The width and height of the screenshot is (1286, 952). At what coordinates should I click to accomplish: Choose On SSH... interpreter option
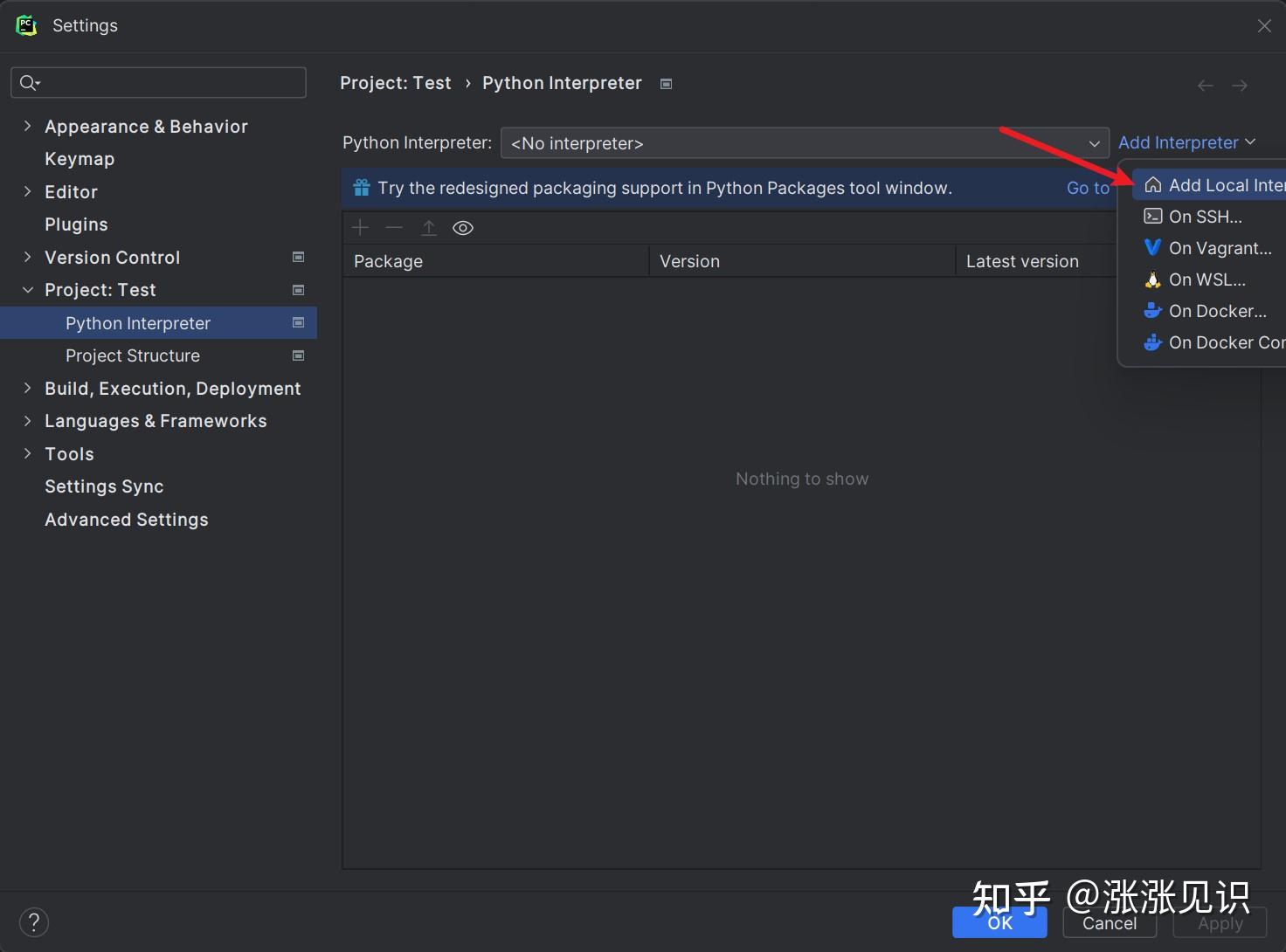tap(1205, 217)
